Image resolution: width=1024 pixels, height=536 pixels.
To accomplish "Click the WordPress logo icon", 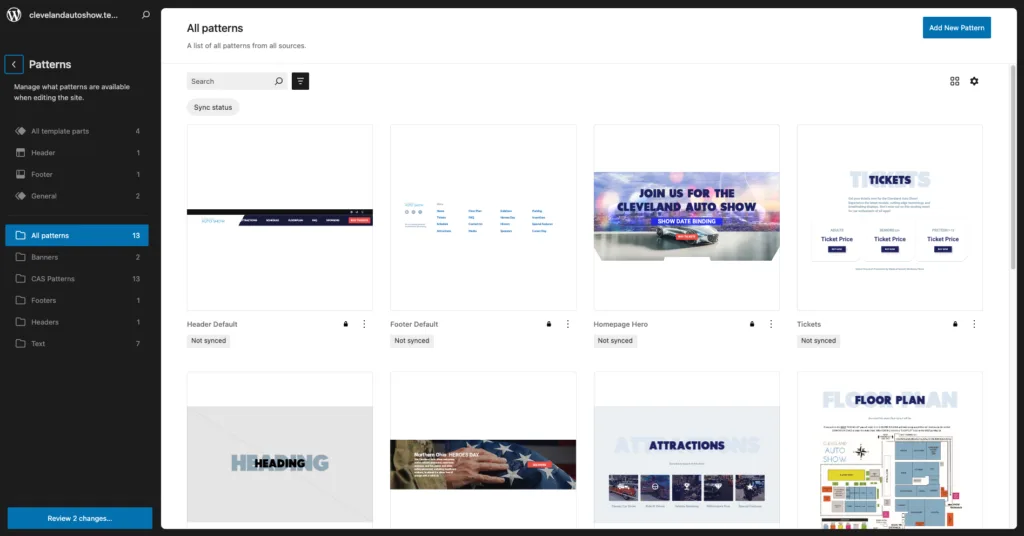I will click(14, 15).
